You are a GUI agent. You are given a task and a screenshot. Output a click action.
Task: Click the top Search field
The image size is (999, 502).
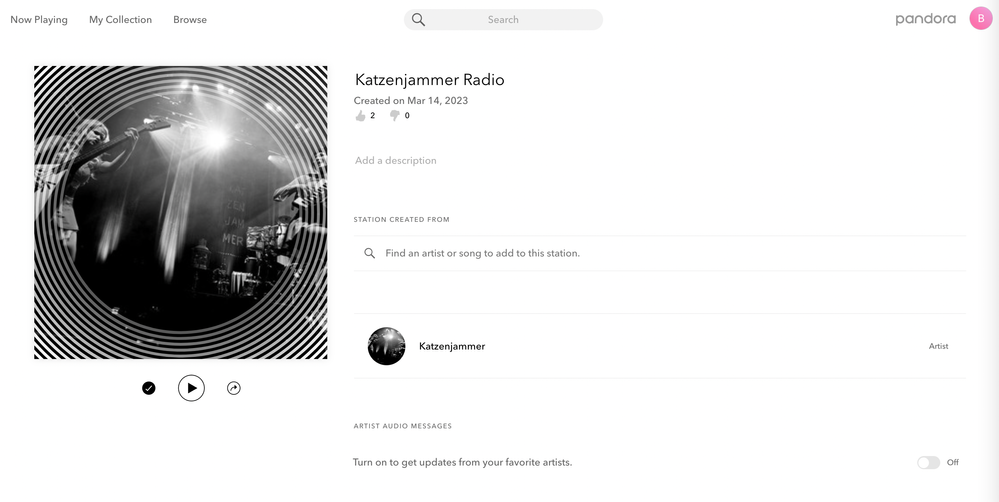click(x=503, y=20)
